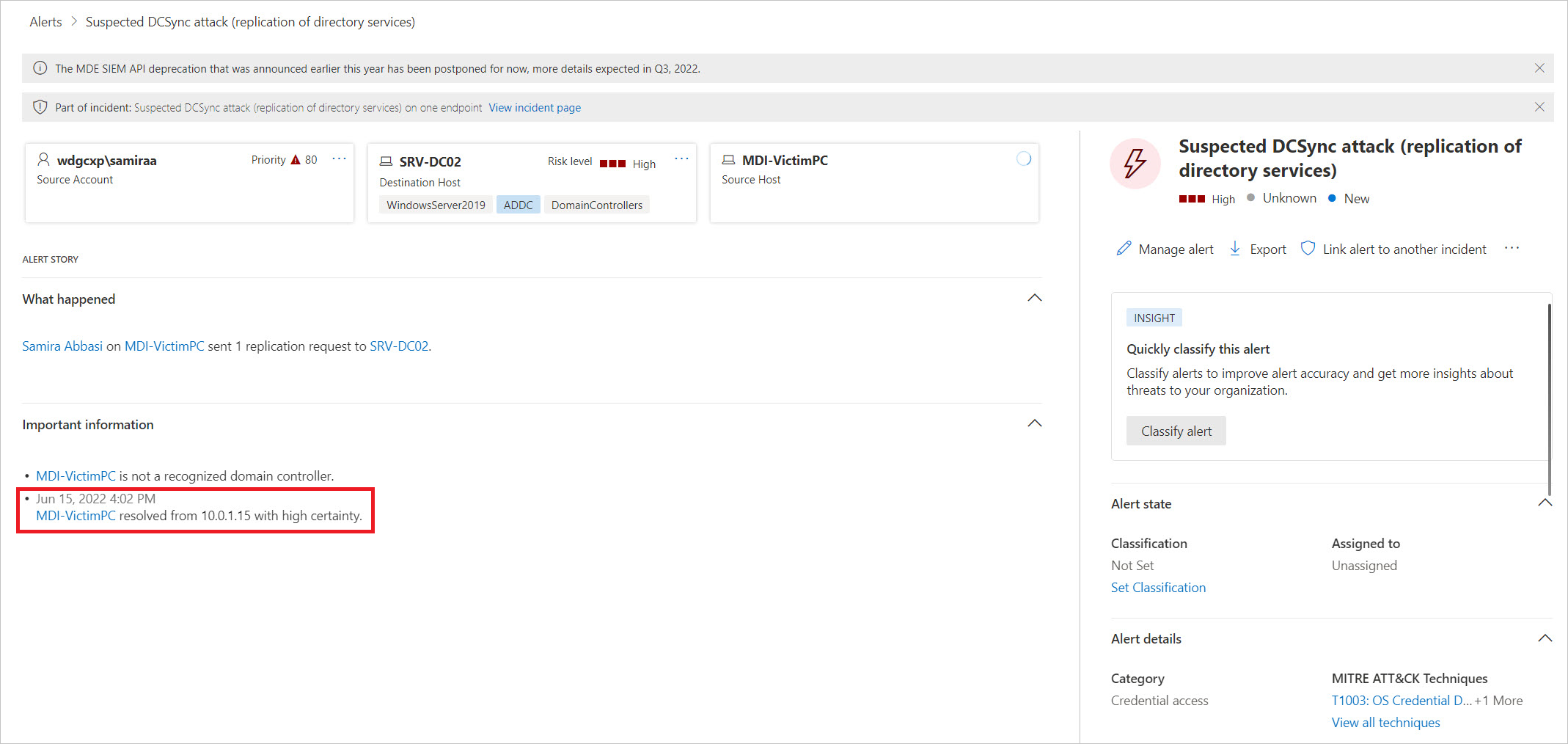Collapse the Alert state section
This screenshot has width=1568, height=744.
(1545, 503)
